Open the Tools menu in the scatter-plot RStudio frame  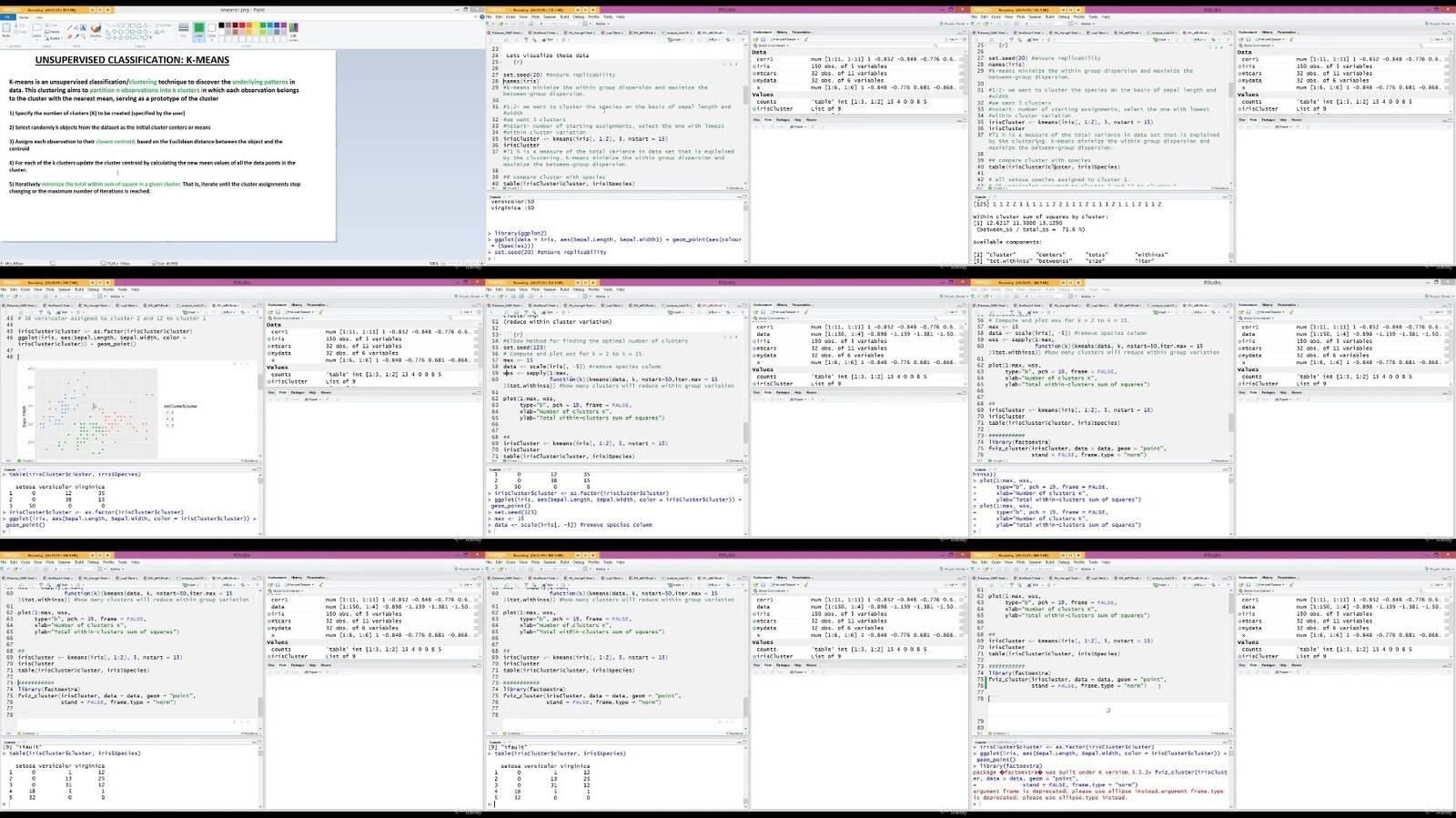[122, 289]
